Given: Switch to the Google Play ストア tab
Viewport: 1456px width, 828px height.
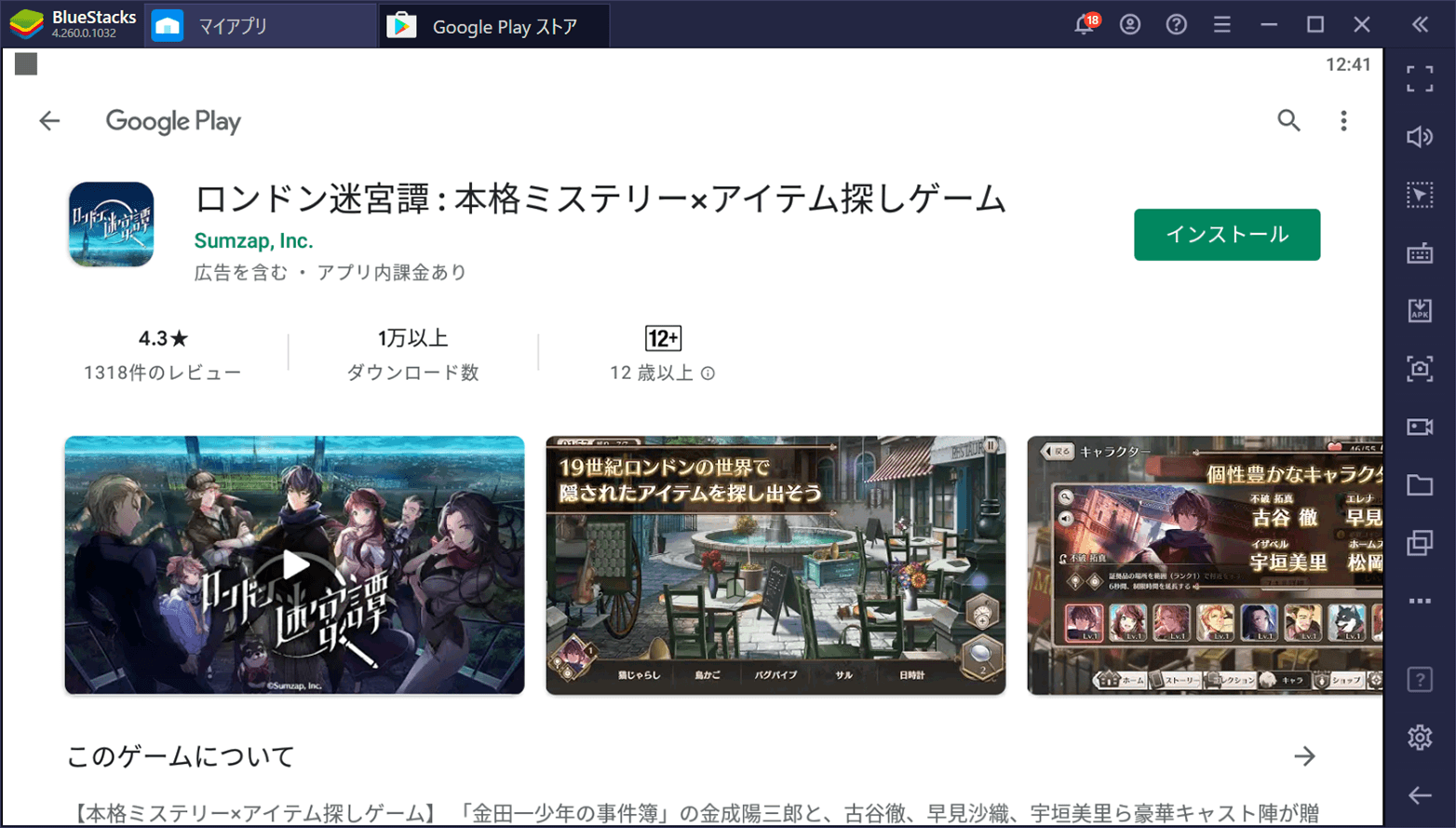Looking at the screenshot, I should coord(494,26).
